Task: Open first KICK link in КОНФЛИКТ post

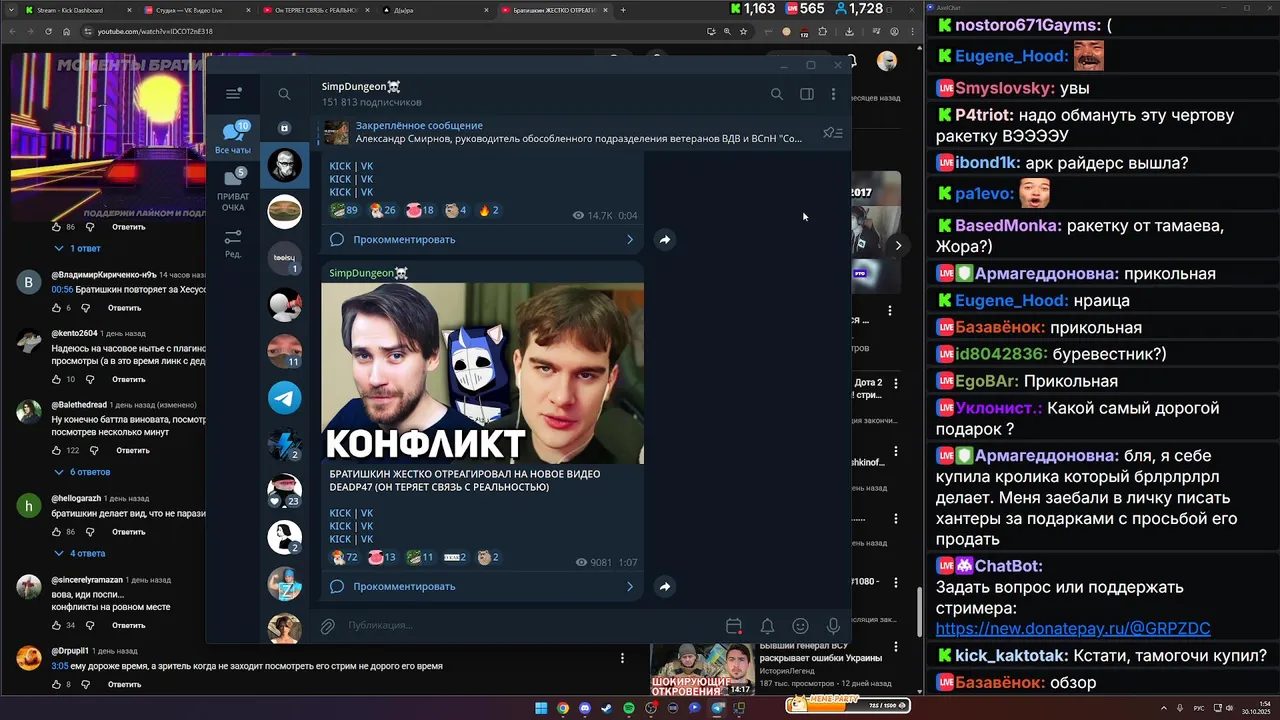Action: 340,513
